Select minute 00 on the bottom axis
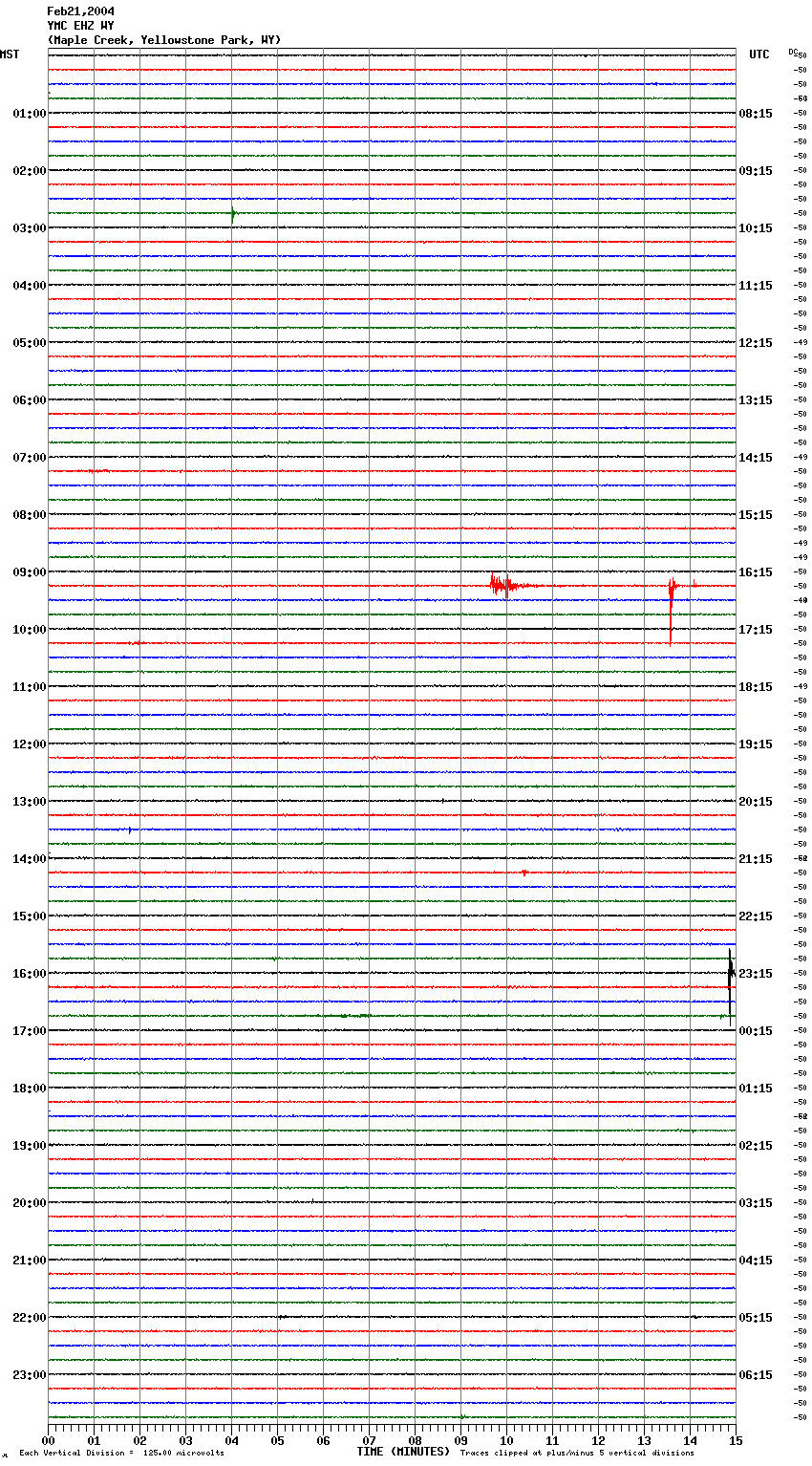 click(48, 1440)
